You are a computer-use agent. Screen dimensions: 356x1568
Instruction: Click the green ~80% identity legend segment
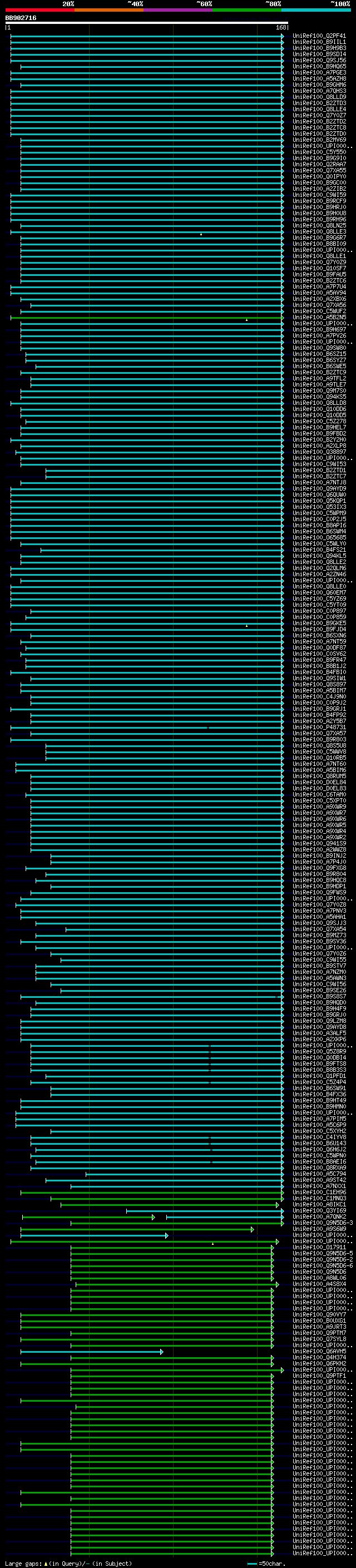pos(247,10)
